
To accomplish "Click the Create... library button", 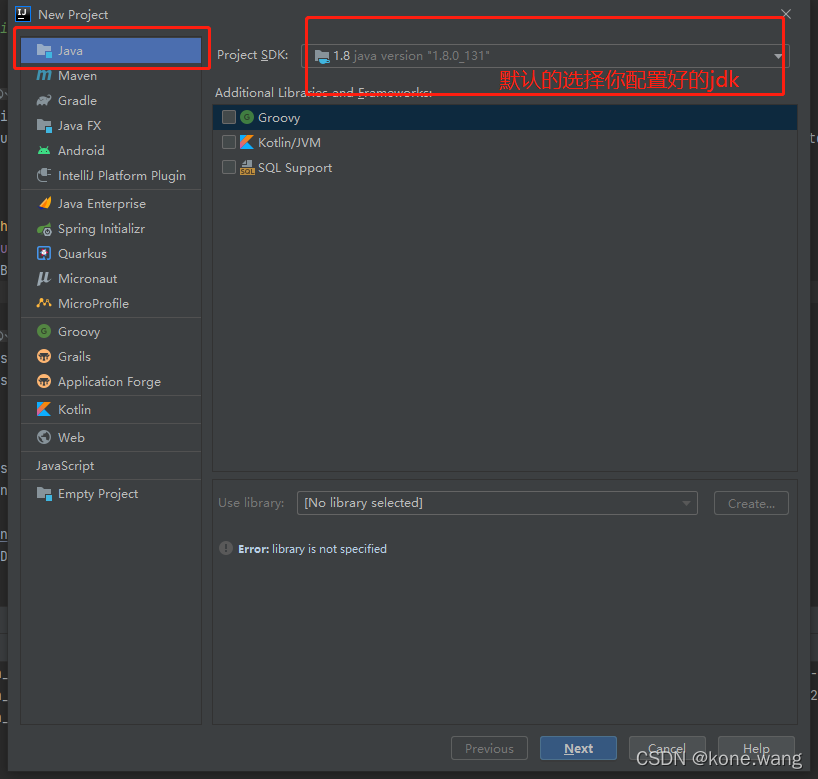I will (751, 504).
